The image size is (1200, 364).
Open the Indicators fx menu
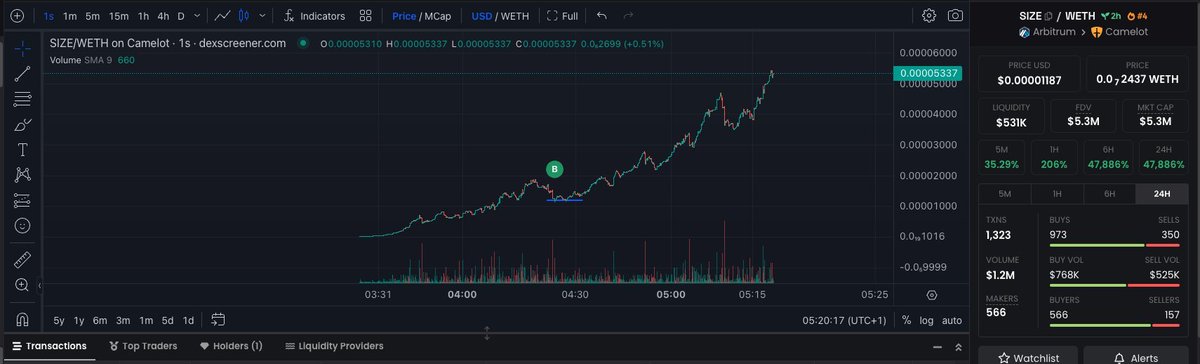[x=314, y=16]
